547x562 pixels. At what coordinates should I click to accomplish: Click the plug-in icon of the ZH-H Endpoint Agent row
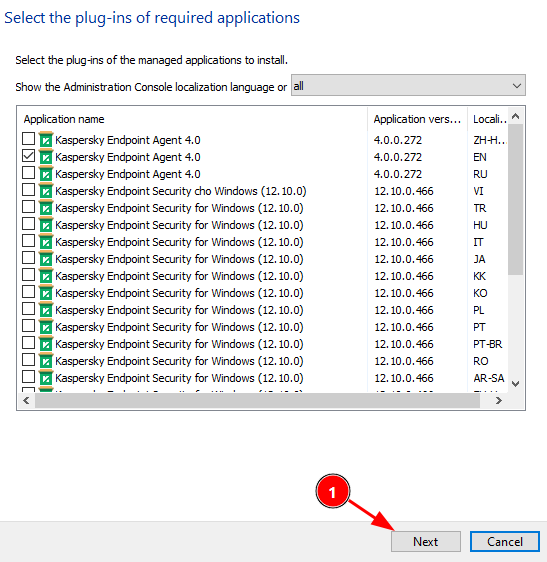tap(46, 139)
